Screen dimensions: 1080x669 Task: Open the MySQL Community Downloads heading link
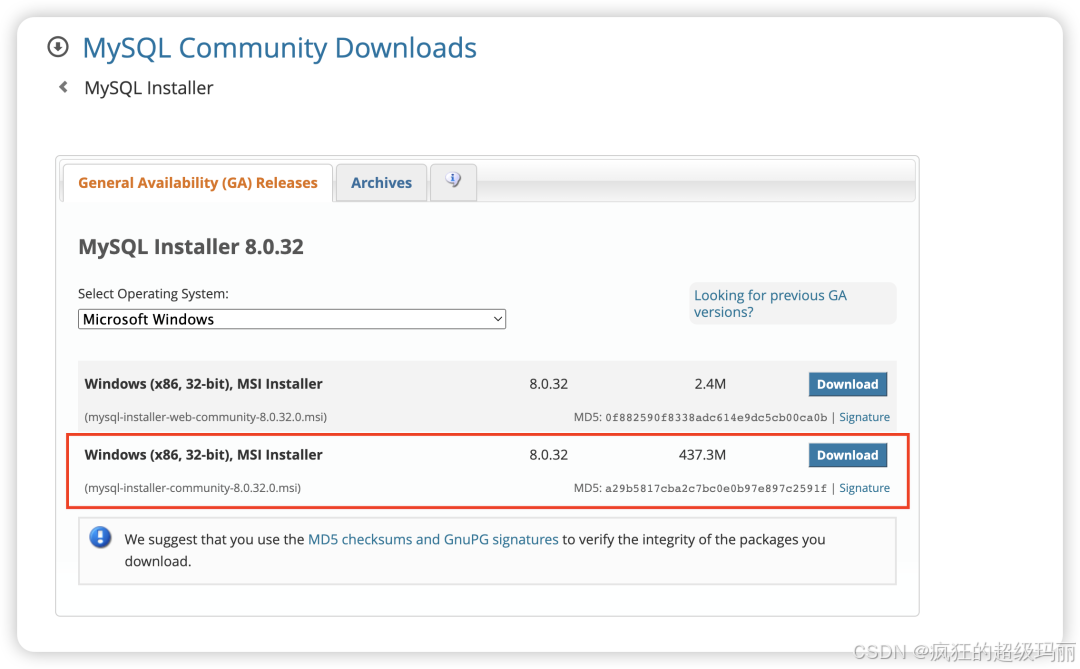coord(279,48)
